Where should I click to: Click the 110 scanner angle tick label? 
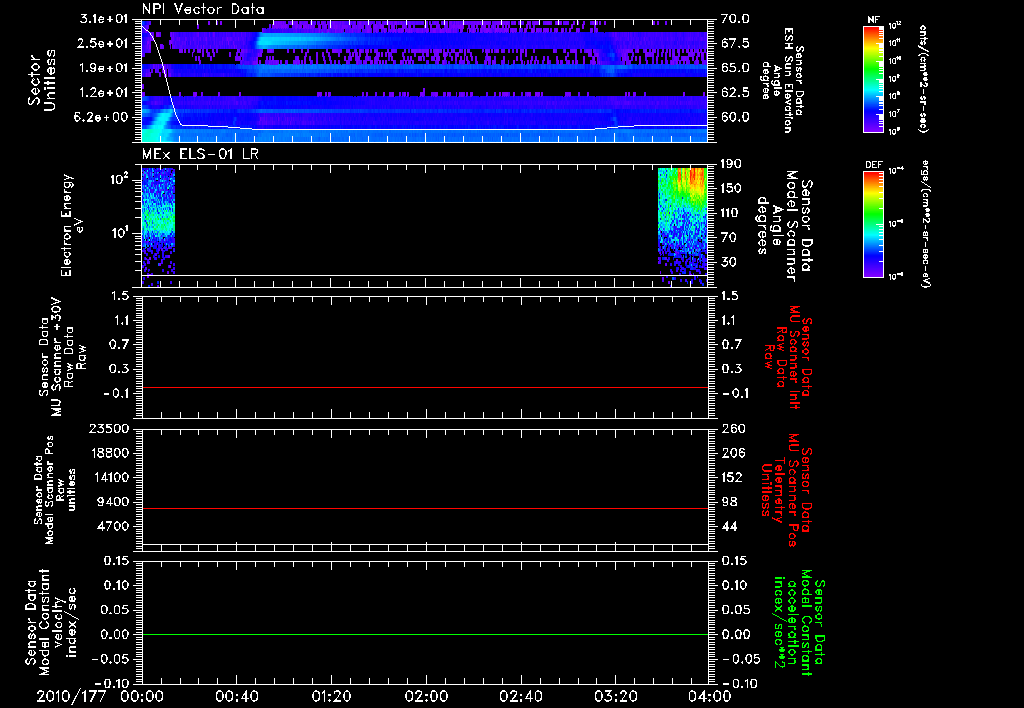pos(731,213)
